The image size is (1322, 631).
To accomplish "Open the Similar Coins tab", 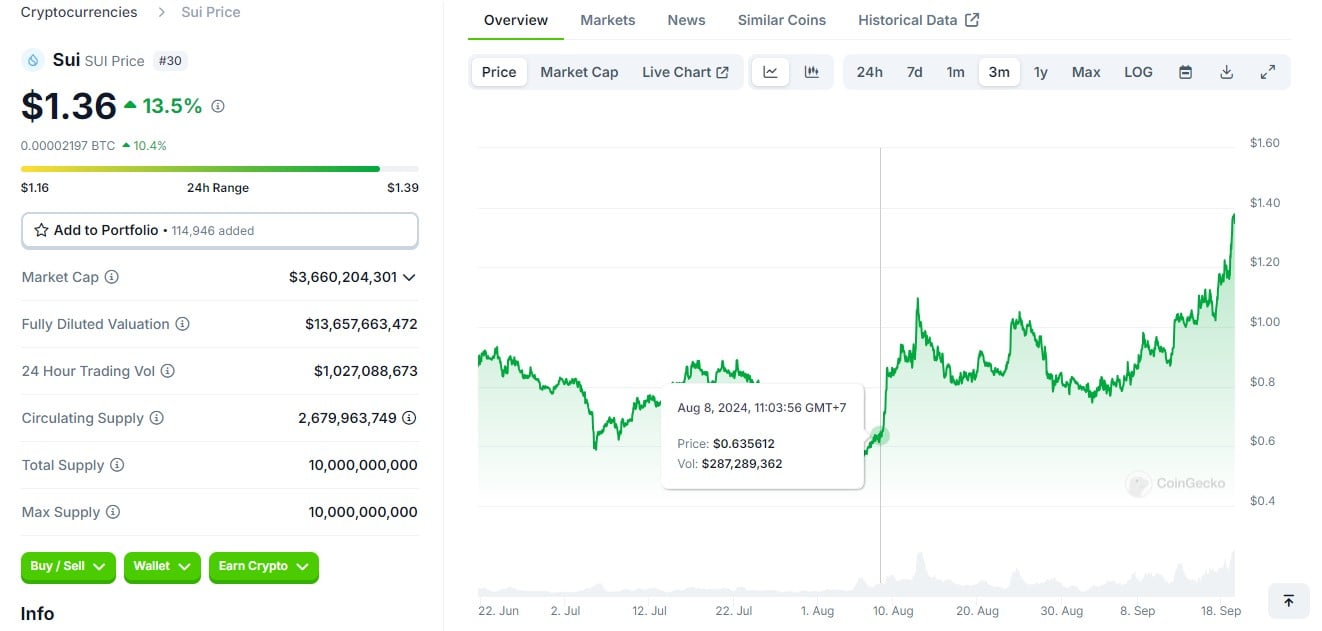I will (x=781, y=20).
